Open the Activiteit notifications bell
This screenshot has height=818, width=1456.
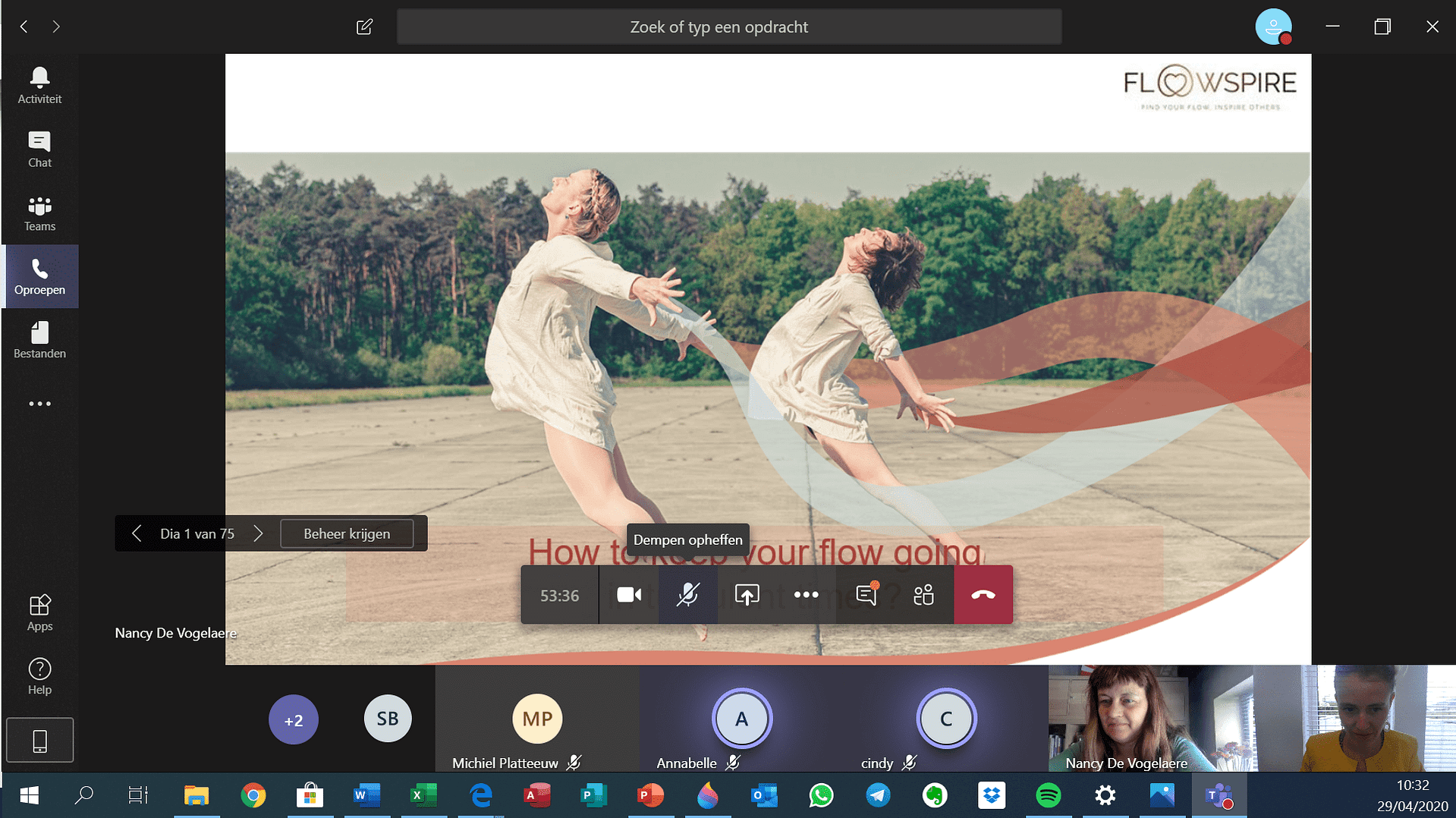pyautogui.click(x=39, y=85)
